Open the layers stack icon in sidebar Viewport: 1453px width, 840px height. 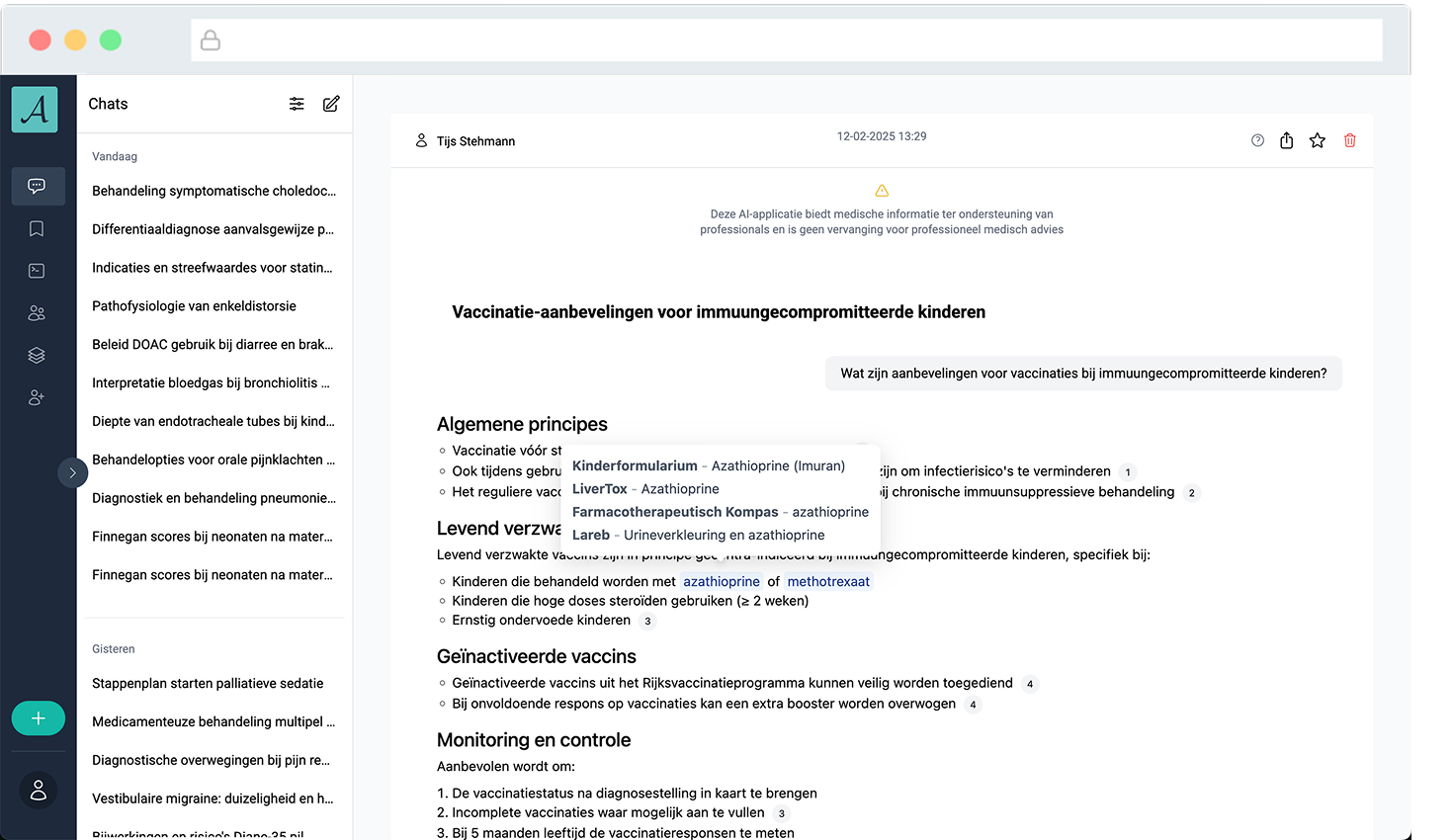tap(37, 356)
